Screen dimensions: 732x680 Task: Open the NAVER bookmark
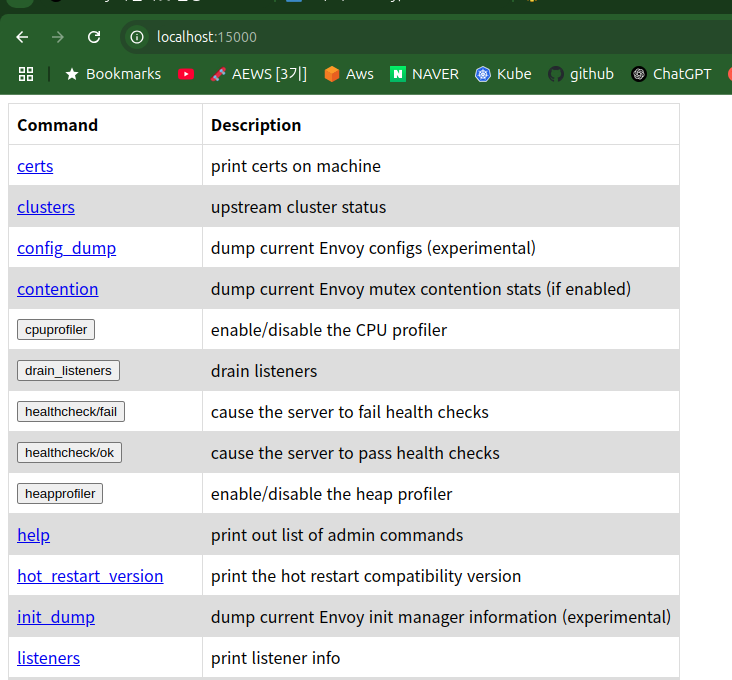tap(424, 74)
